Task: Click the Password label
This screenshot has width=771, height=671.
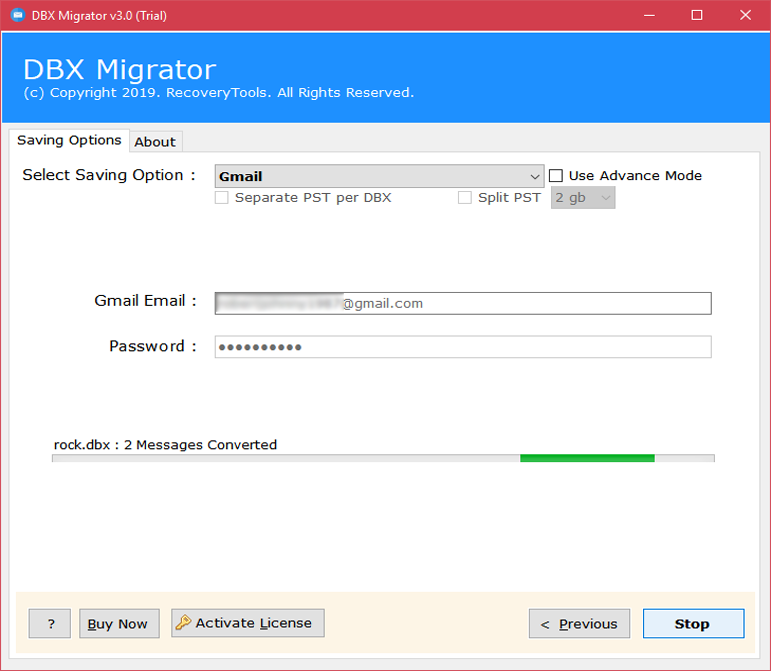Action: tap(152, 346)
